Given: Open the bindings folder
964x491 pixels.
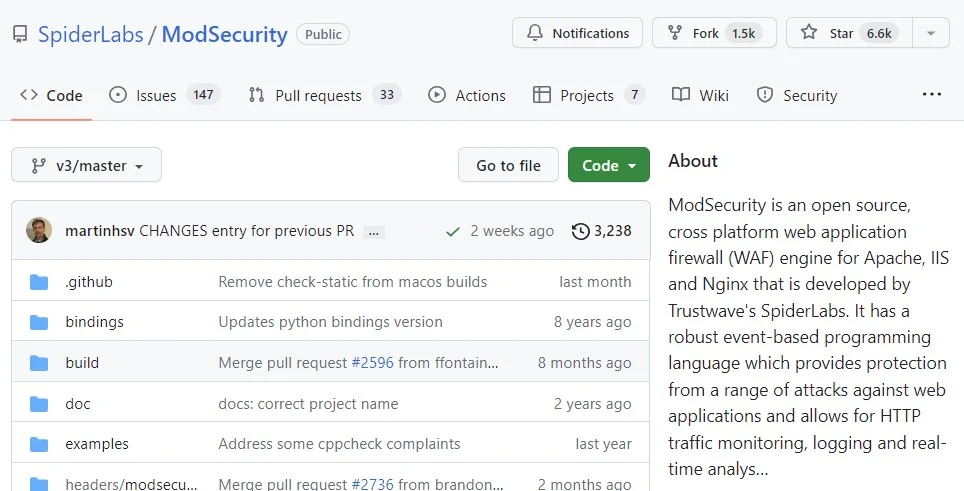Looking at the screenshot, I should pos(94,322).
